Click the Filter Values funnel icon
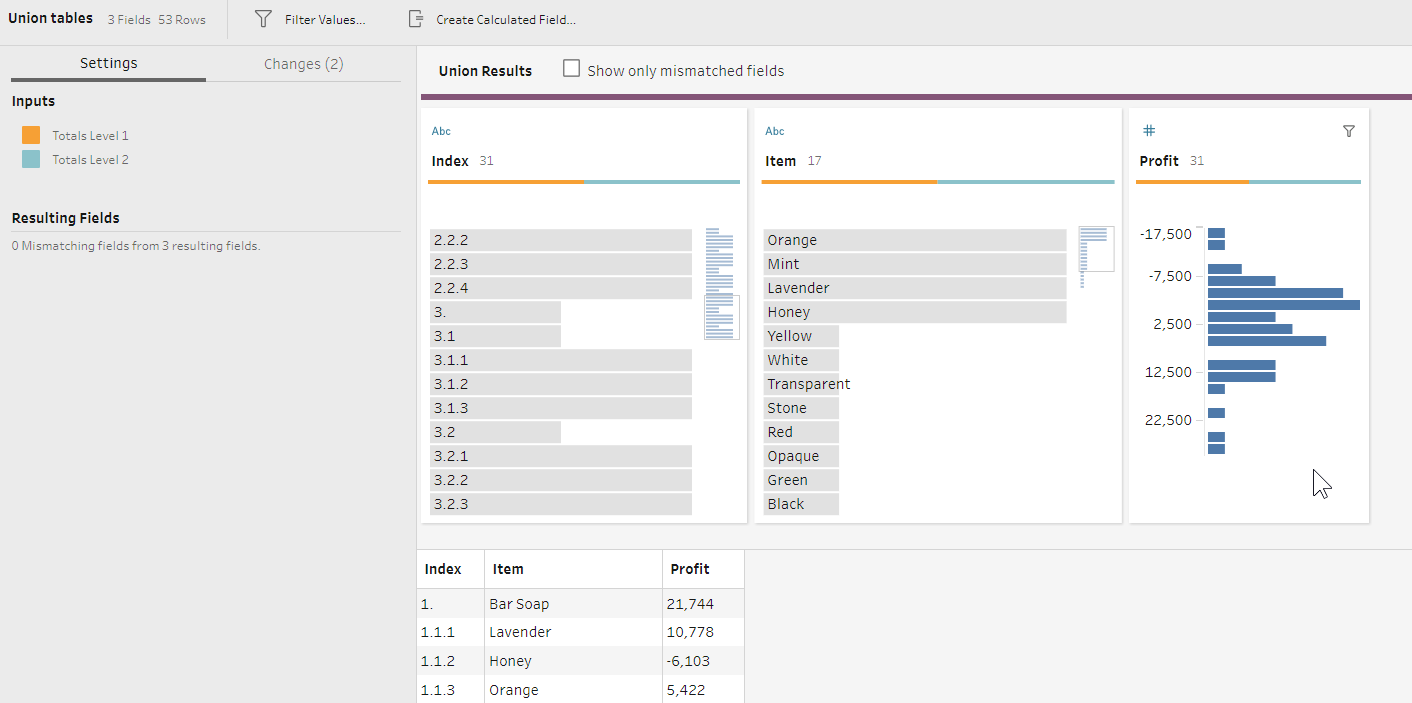 coord(263,19)
